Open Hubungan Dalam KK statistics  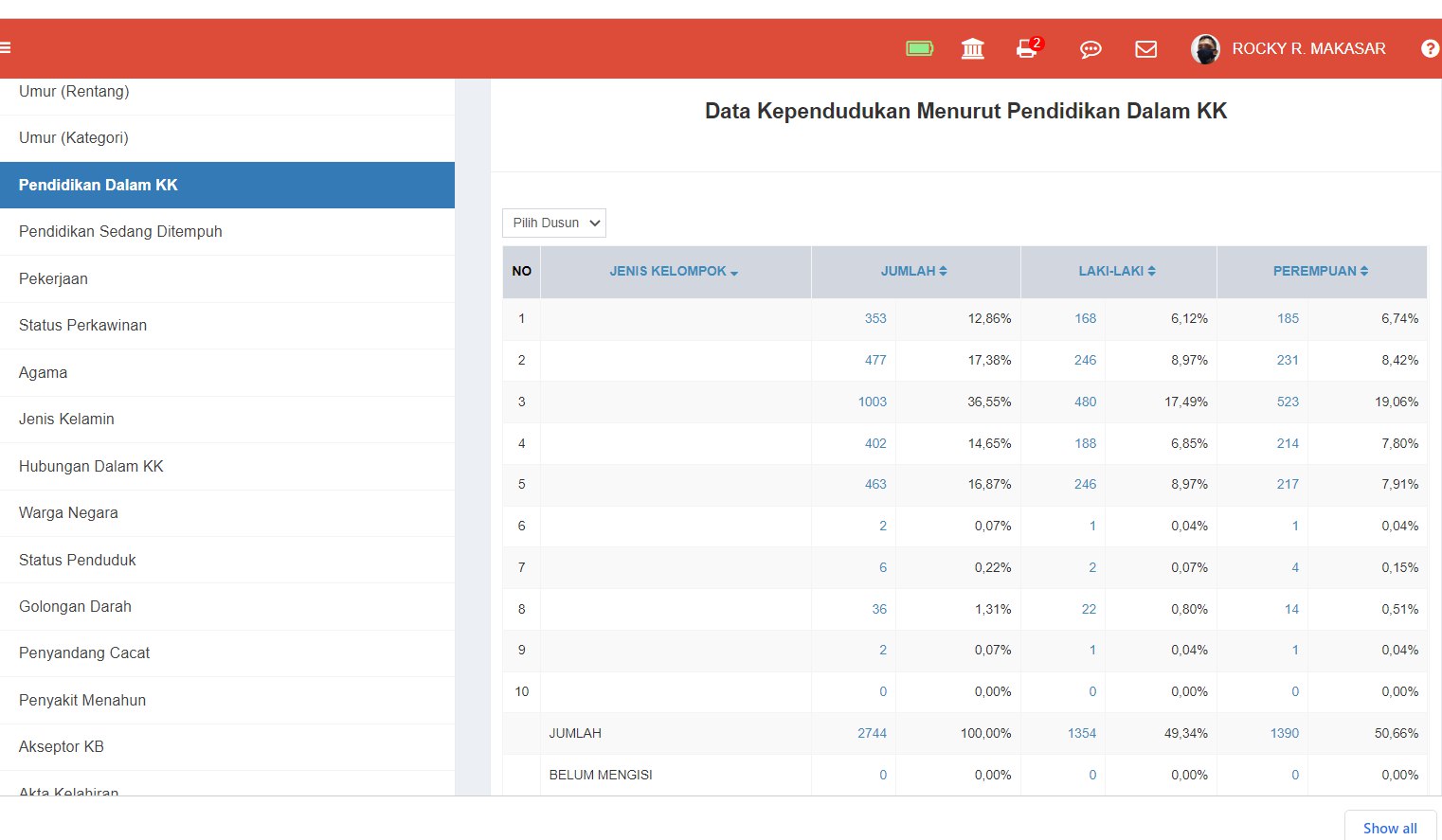227,466
